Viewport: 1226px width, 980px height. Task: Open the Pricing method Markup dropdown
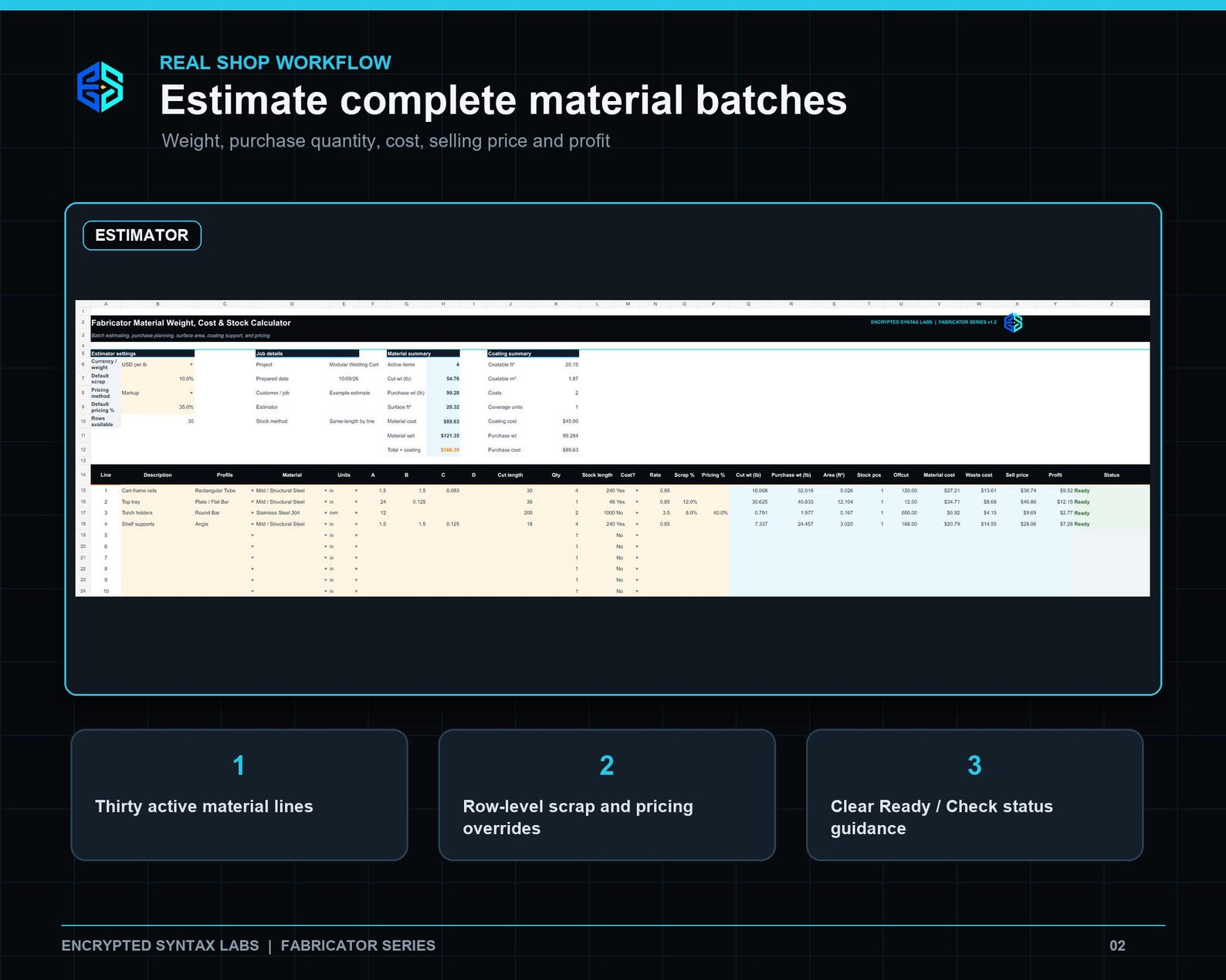[x=191, y=393]
